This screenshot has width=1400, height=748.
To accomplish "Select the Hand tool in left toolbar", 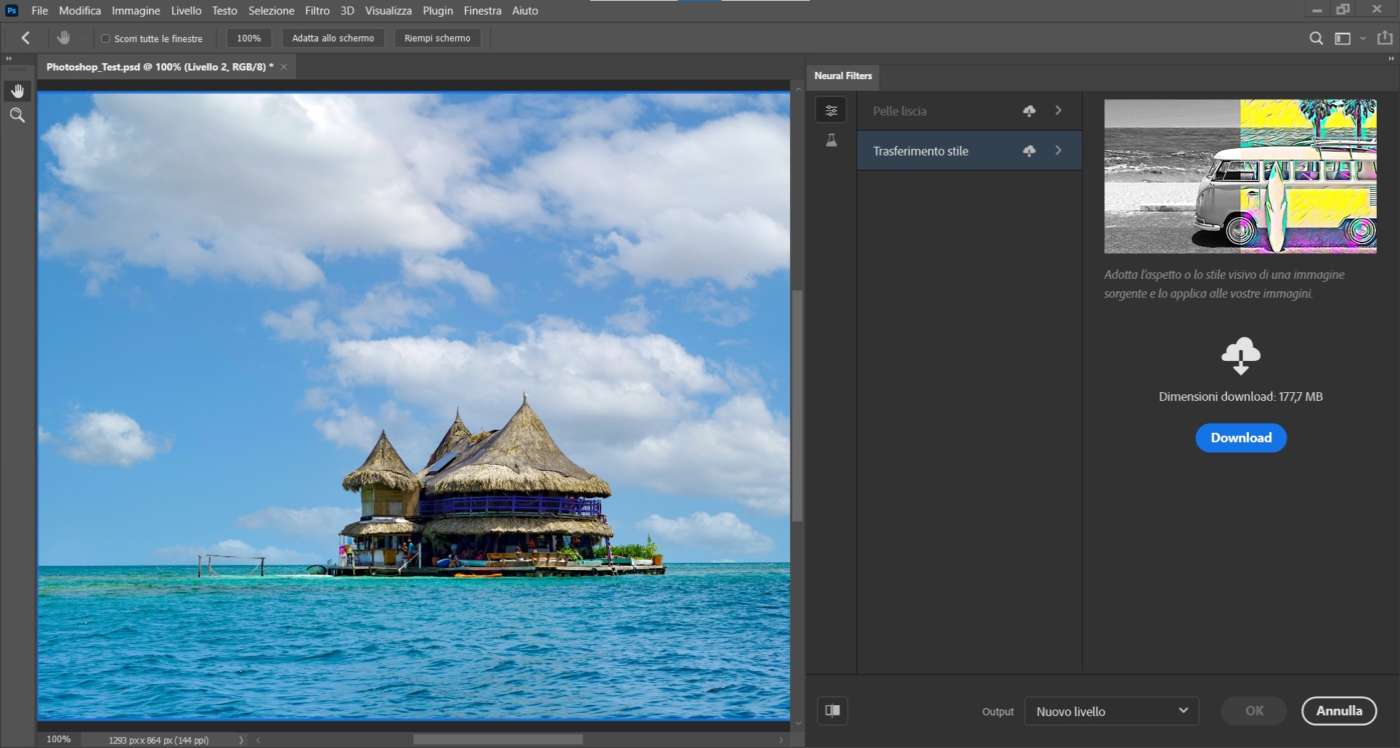I will point(17,91).
